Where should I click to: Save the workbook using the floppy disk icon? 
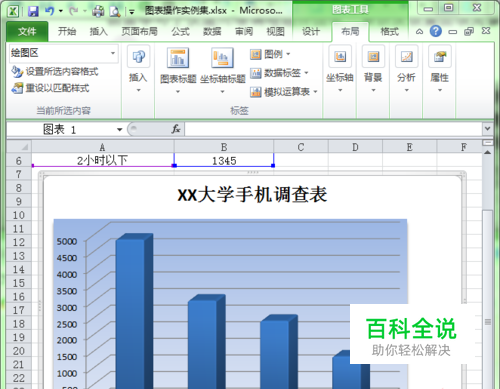33,11
